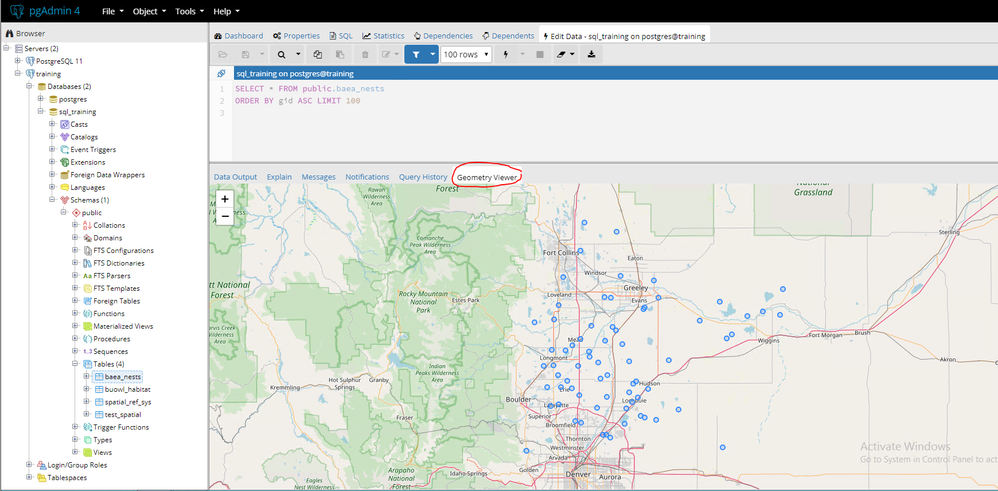This screenshot has width=998, height=491.
Task: Open the Help menu
Action: click(x=226, y=11)
